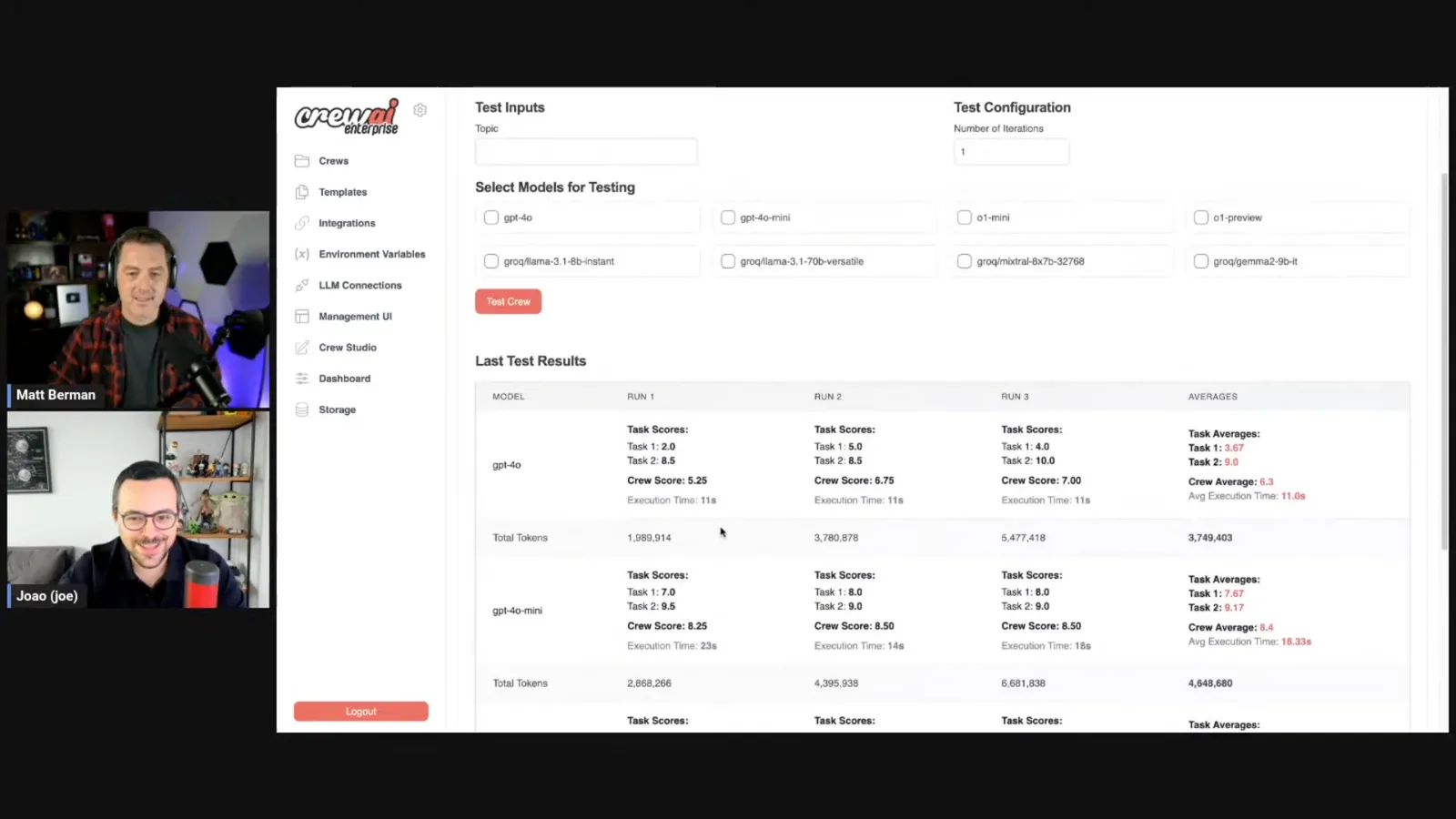Click the Storage database icon
Screen dimensions: 1456x819
click(x=302, y=409)
